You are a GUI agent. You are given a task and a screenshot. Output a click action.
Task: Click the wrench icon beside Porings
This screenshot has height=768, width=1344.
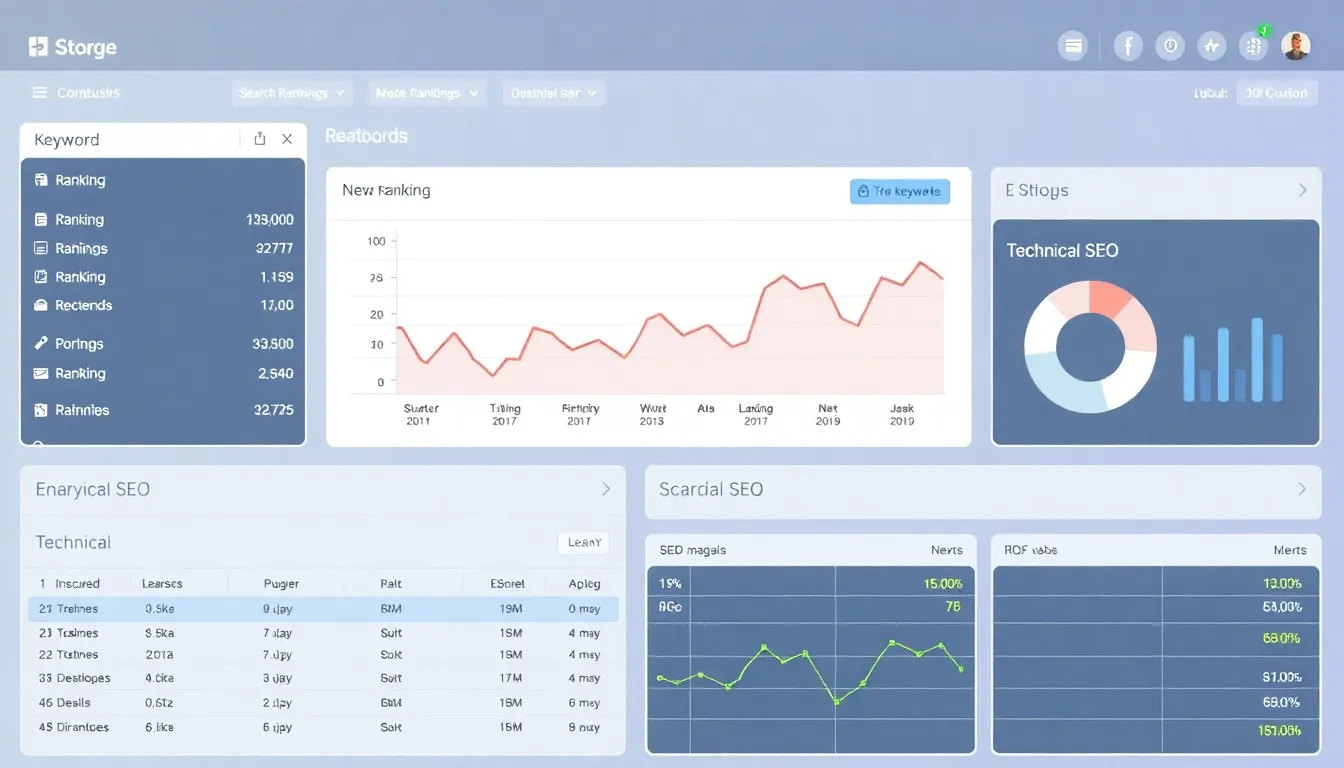(41, 343)
